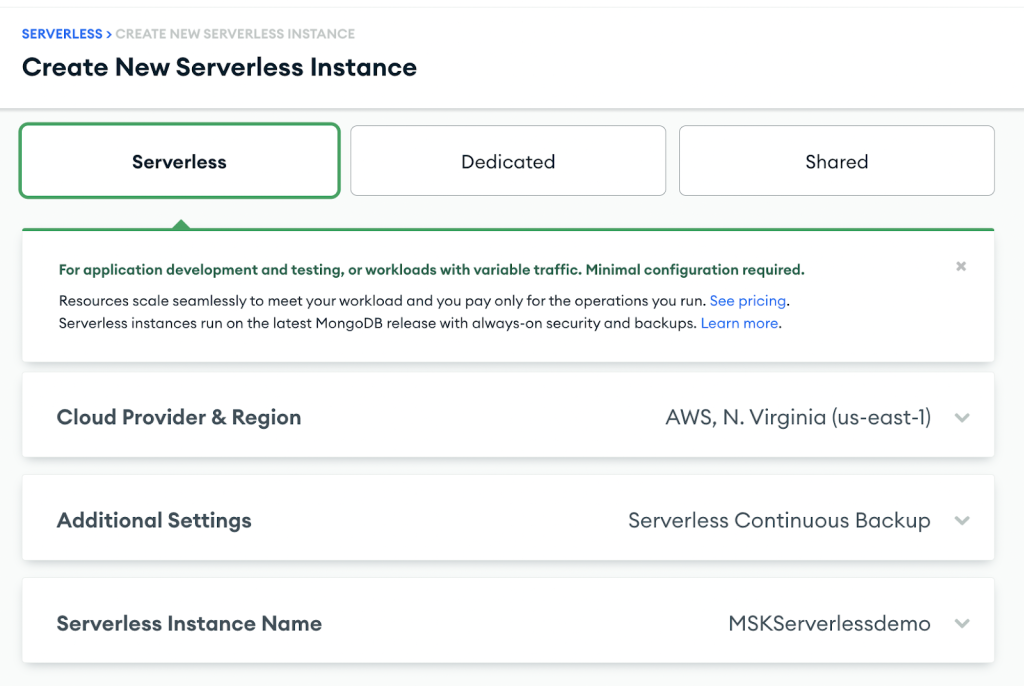The image size is (1024, 686).
Task: Click the Cloud Provider & Region heading
Action: (178, 417)
